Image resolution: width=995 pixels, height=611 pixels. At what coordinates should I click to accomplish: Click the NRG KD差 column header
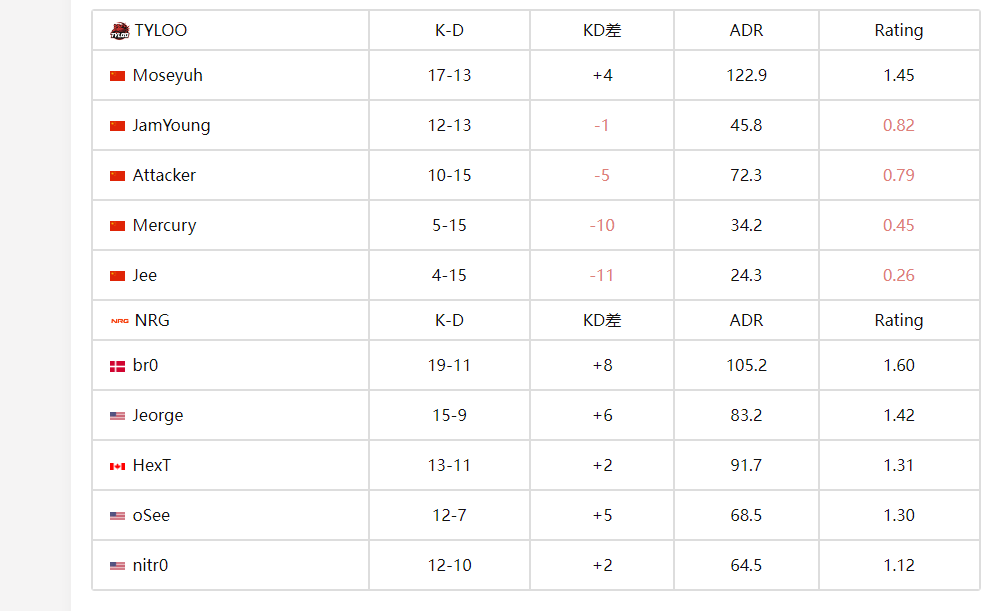pyautogui.click(x=602, y=320)
